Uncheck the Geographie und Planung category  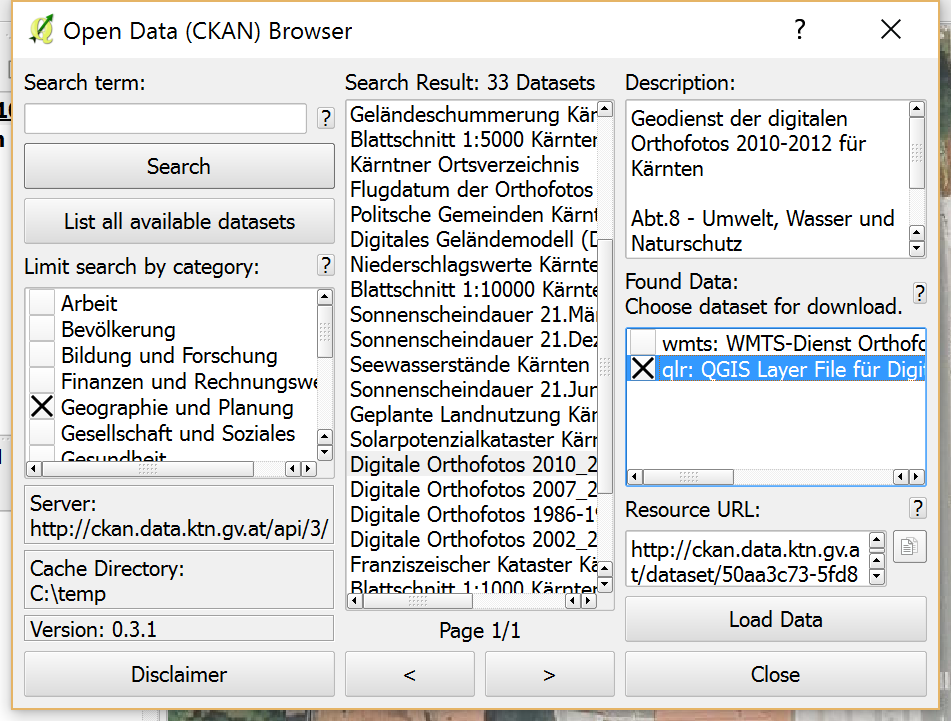tap(40, 407)
